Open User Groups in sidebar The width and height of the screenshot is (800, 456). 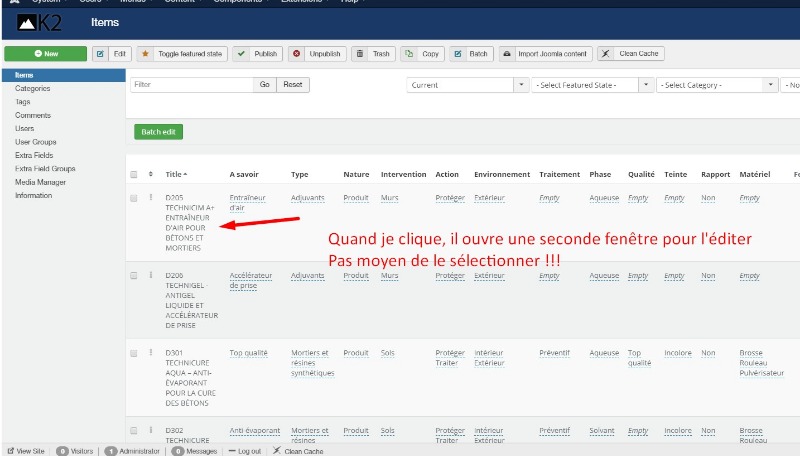[x=36, y=142]
